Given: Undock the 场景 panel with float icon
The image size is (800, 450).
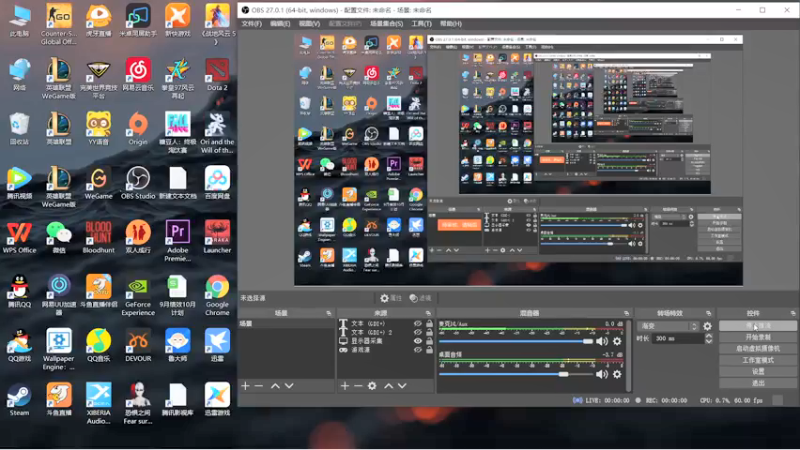Looking at the screenshot, I should coord(329,313).
